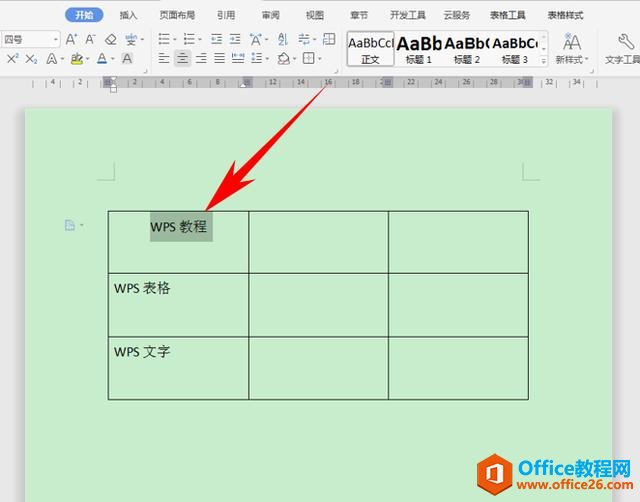Switch to the 表格工具 tab

coord(508,15)
